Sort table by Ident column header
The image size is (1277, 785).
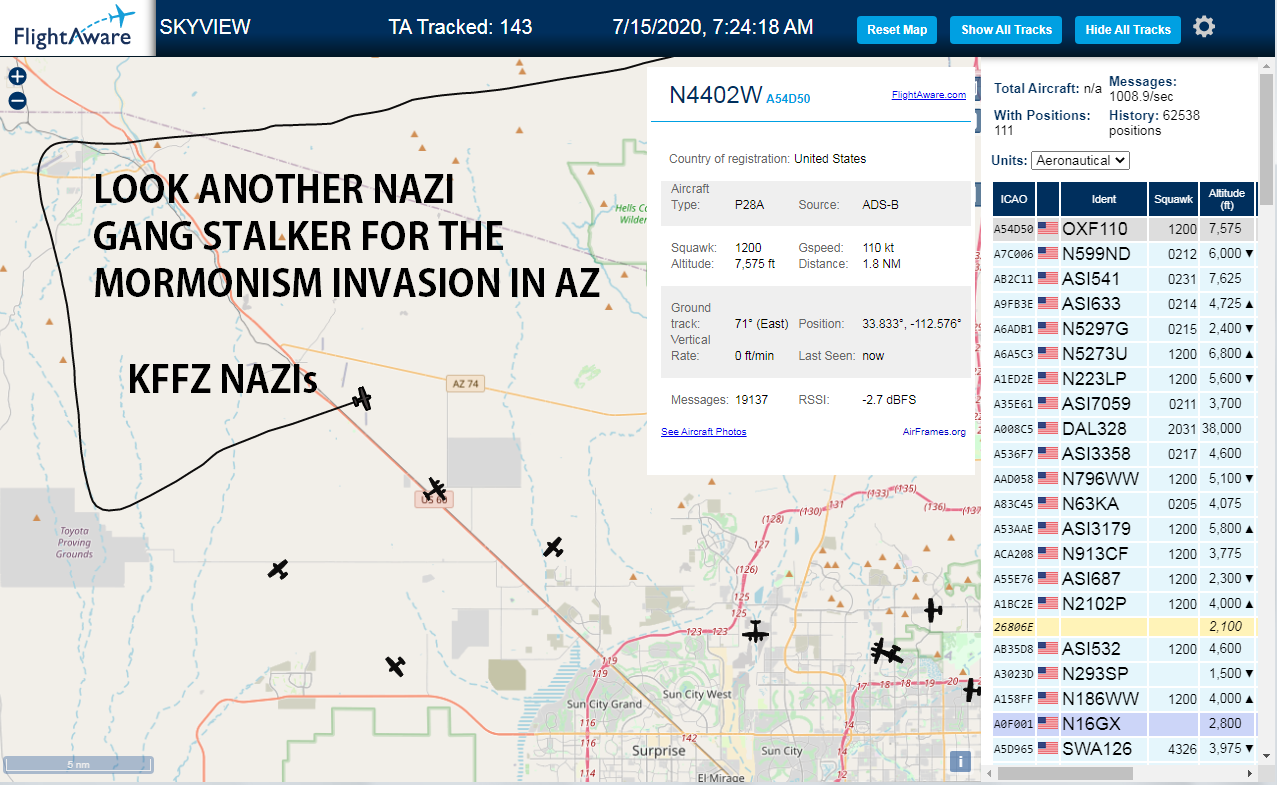(1104, 199)
